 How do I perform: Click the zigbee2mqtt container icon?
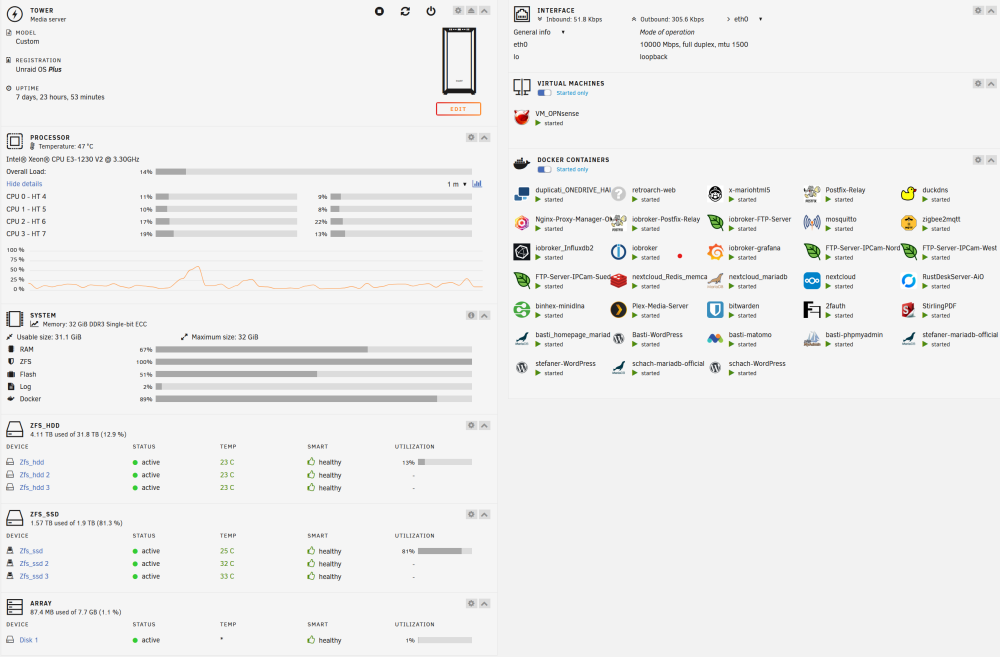(909, 223)
